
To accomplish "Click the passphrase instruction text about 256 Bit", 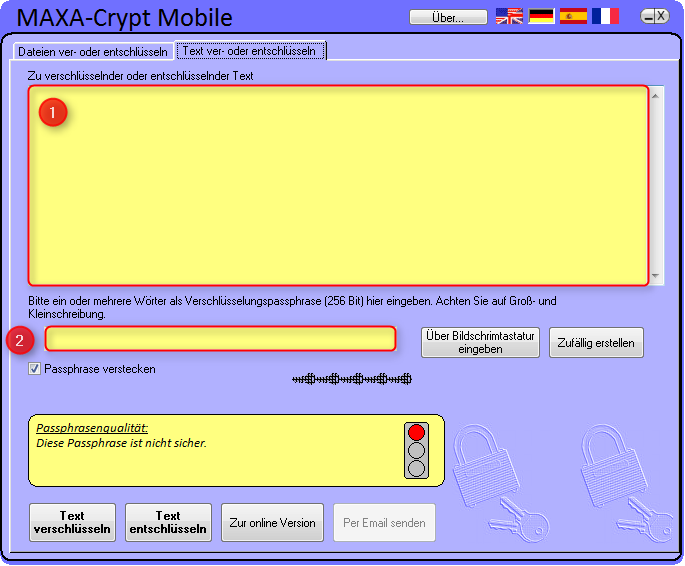I will tap(292, 307).
